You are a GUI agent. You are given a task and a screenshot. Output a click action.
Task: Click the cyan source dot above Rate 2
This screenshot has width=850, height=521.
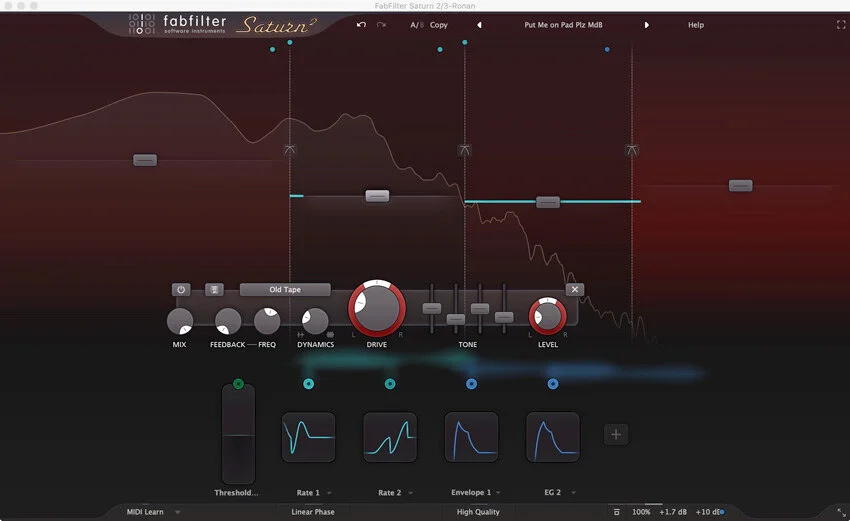click(x=390, y=384)
